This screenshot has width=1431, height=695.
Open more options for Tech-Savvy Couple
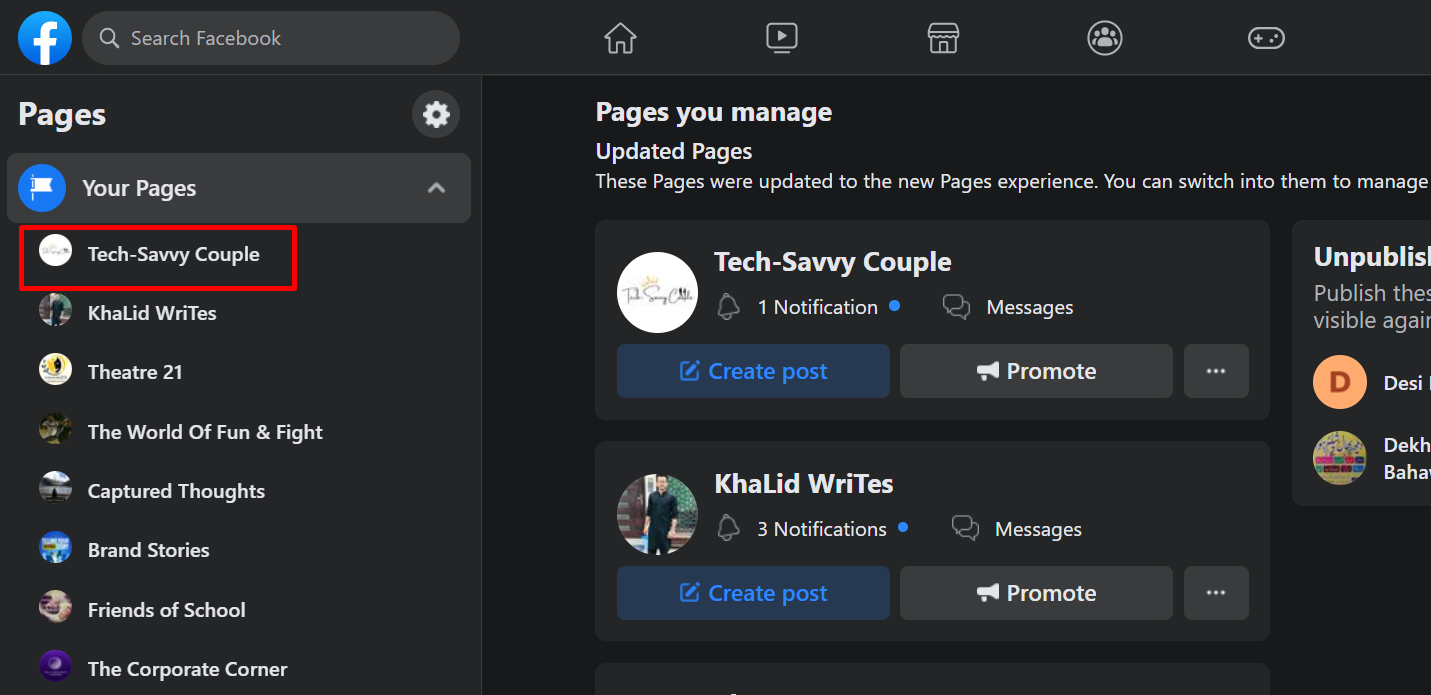[1216, 371]
